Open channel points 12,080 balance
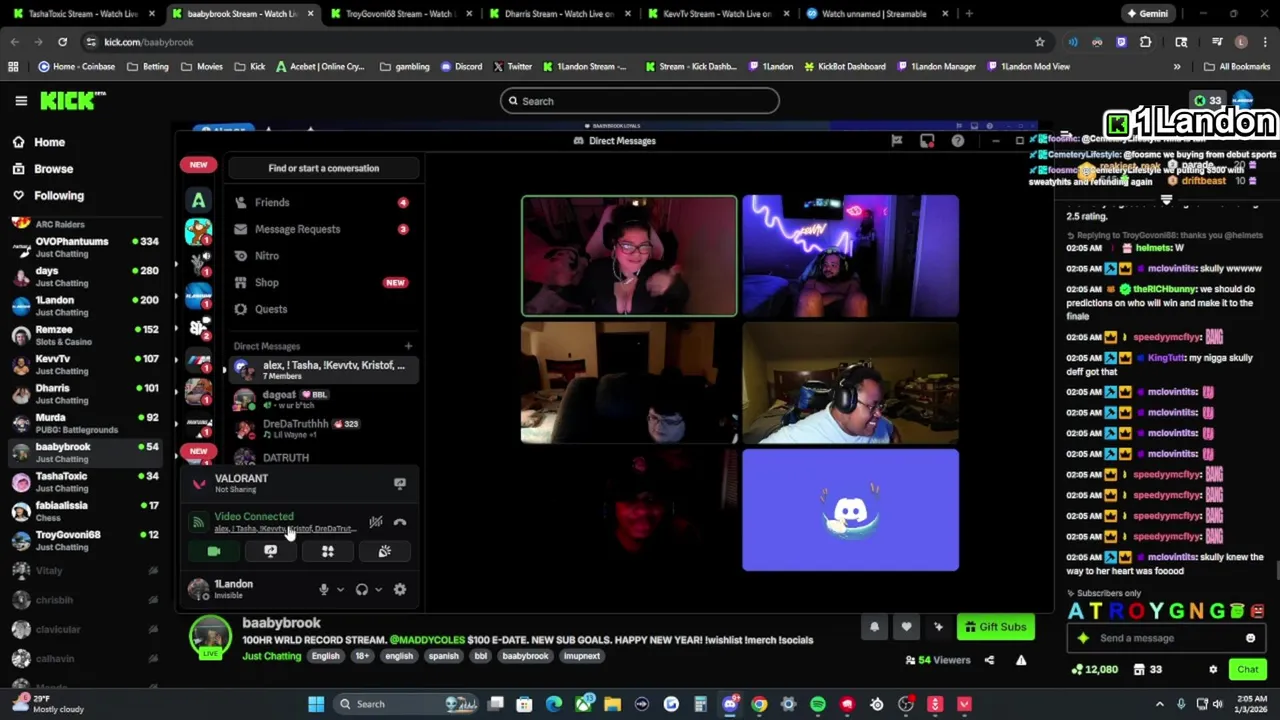This screenshot has width=1280, height=720. (x=1094, y=670)
